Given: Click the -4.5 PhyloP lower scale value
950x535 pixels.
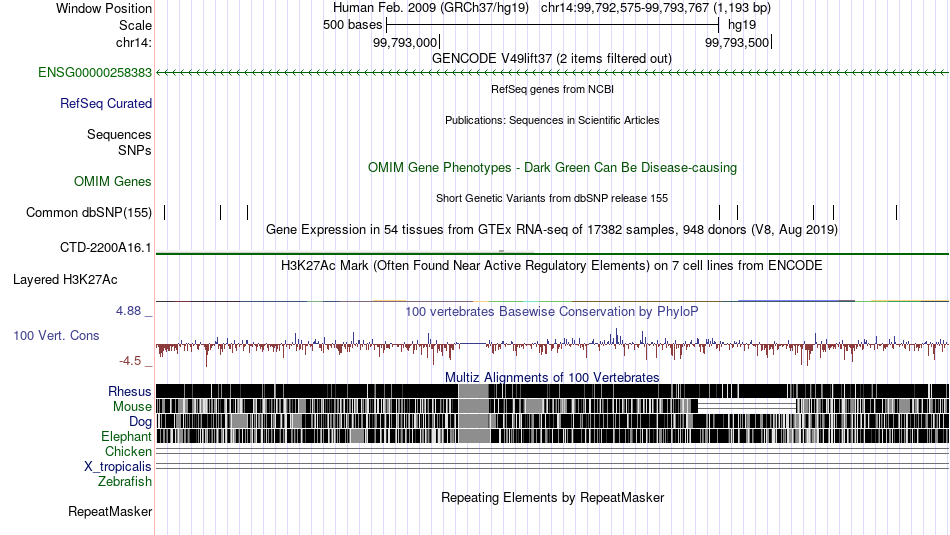Looking at the screenshot, I should 130,361.
